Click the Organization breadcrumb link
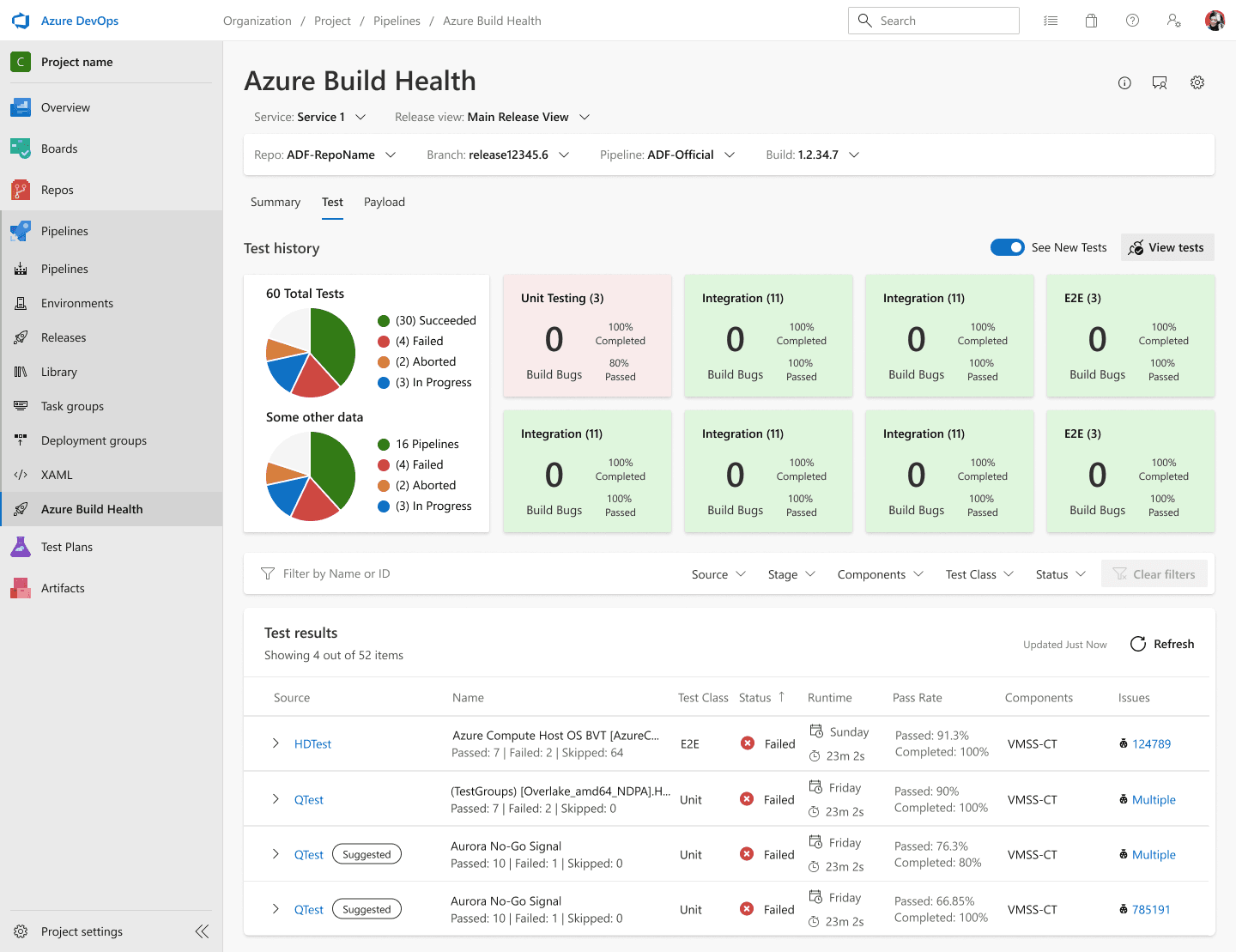This screenshot has width=1236, height=952. click(257, 21)
